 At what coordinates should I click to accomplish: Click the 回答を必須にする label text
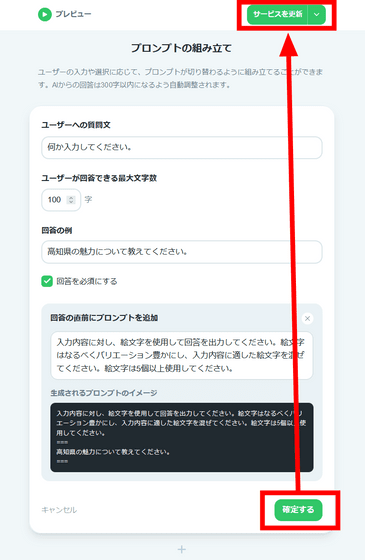[x=87, y=281]
